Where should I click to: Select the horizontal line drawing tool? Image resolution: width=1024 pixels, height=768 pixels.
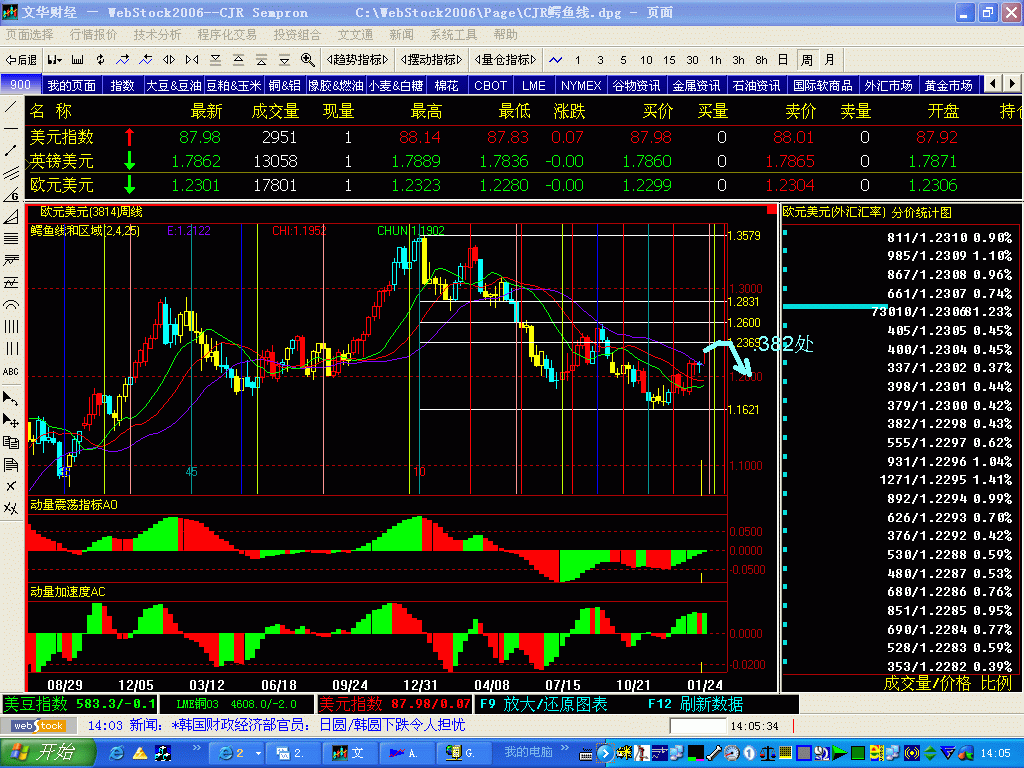[x=11, y=129]
